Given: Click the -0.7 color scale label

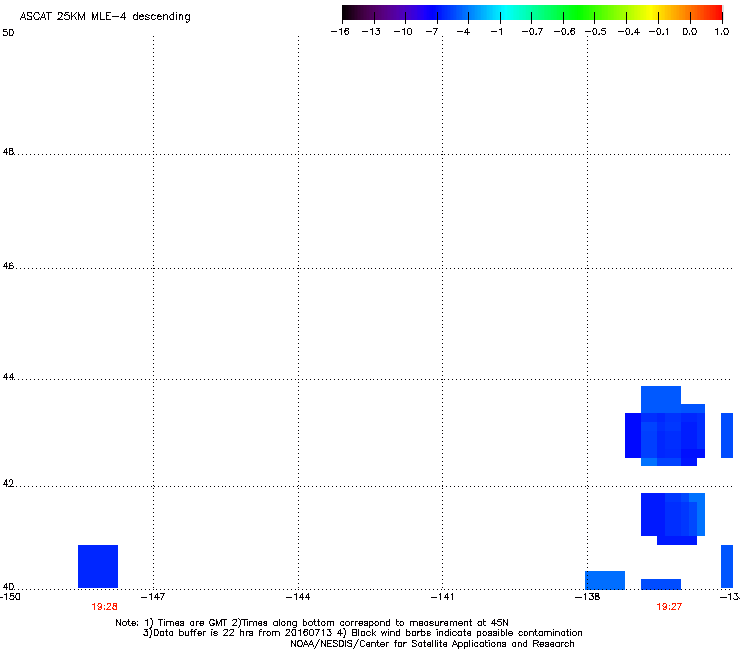Looking at the screenshot, I should [x=532, y=32].
